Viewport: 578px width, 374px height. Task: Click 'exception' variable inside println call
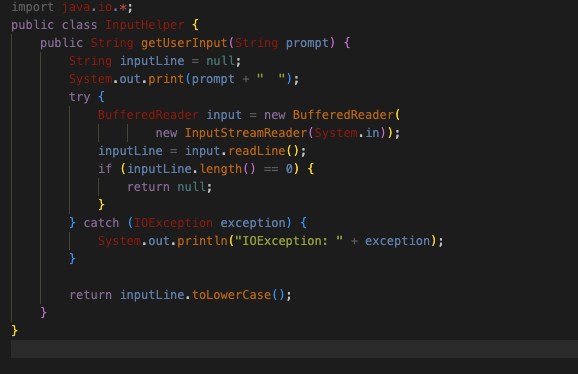pos(397,241)
